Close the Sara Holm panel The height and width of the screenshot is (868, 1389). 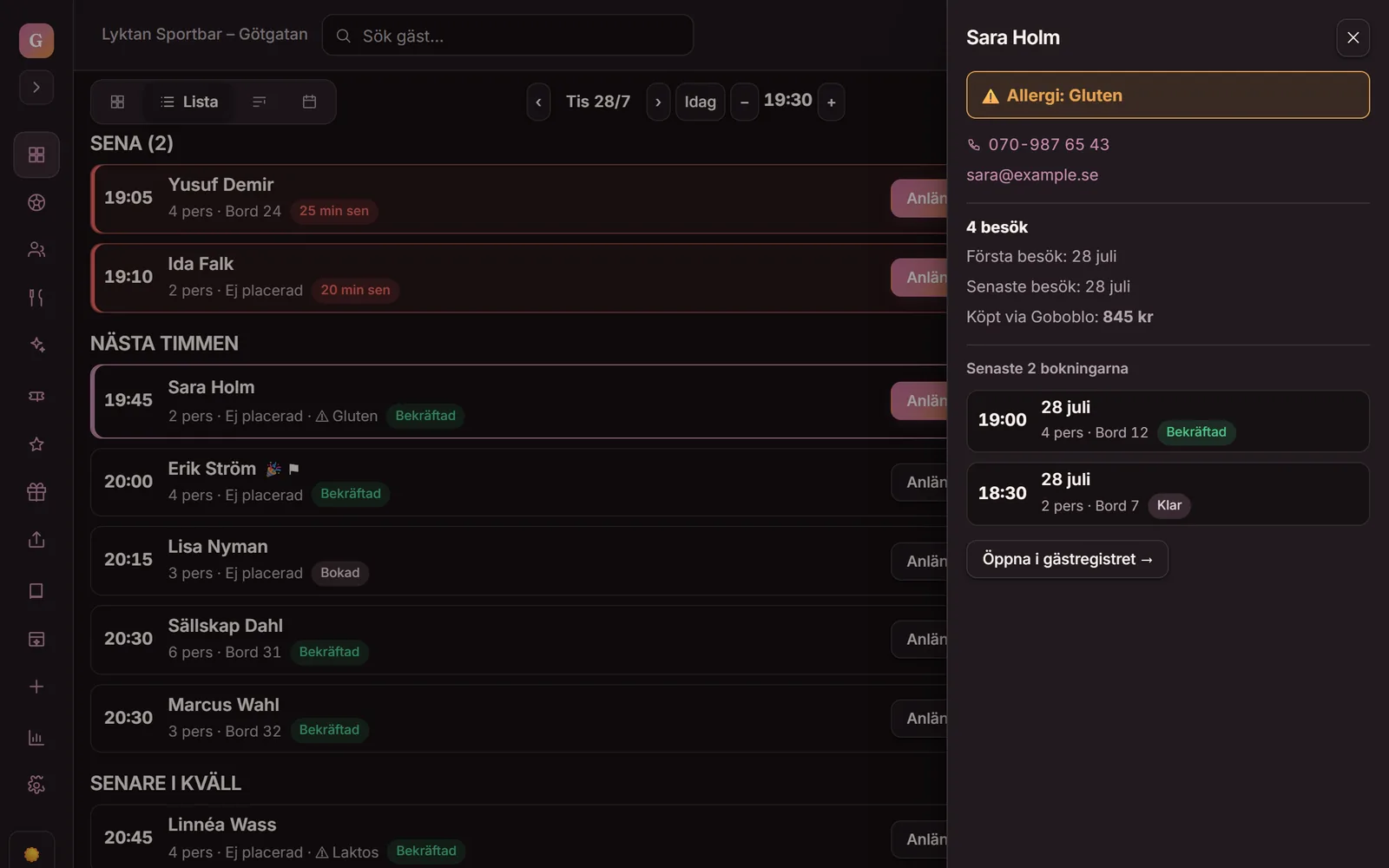(x=1353, y=37)
